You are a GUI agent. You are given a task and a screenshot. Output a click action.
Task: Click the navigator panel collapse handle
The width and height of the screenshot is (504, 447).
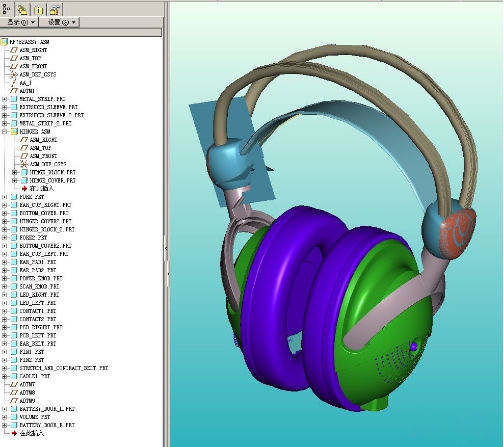(x=166, y=248)
